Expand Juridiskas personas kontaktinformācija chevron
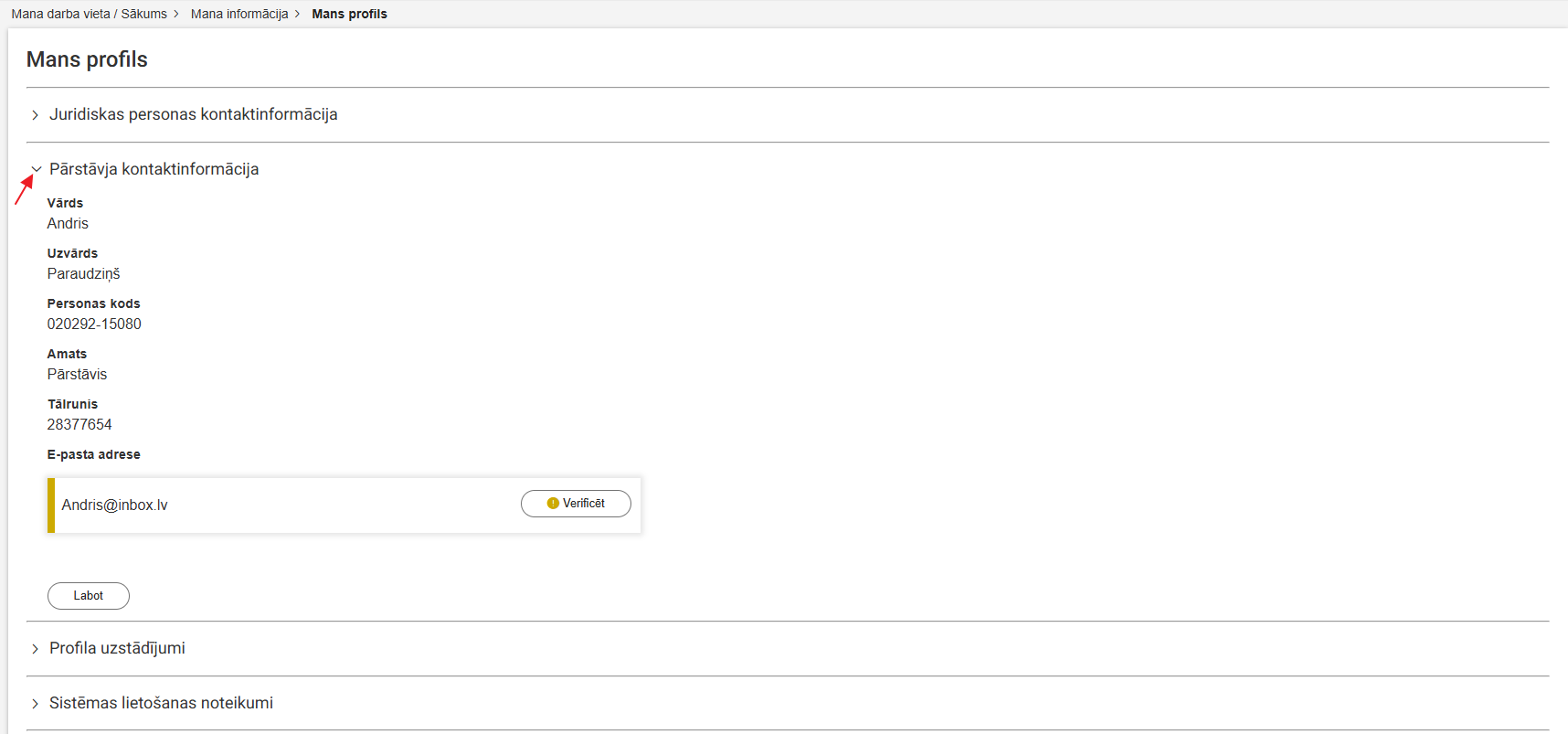 pyautogui.click(x=35, y=115)
